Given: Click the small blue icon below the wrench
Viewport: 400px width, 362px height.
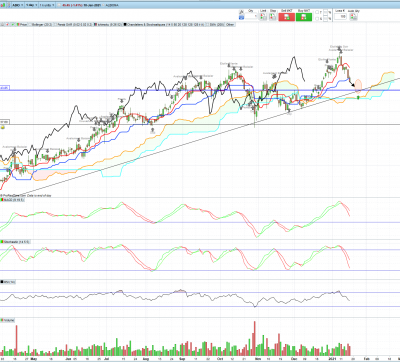Looking at the screenshot, I should click(x=242, y=18).
